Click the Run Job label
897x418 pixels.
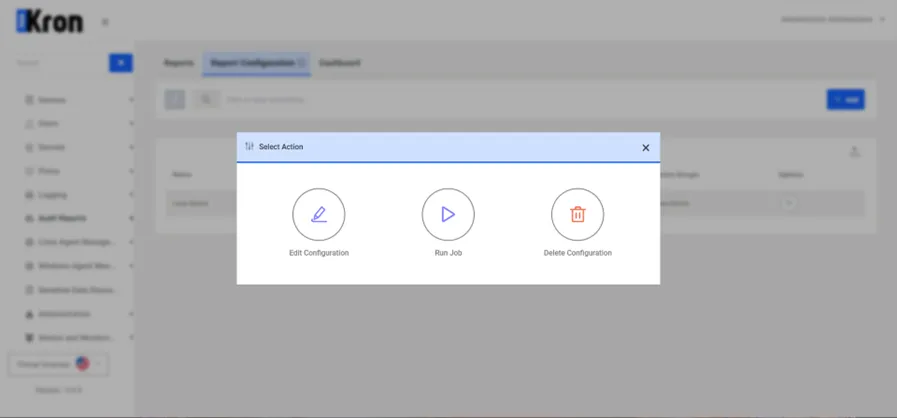[x=448, y=253]
